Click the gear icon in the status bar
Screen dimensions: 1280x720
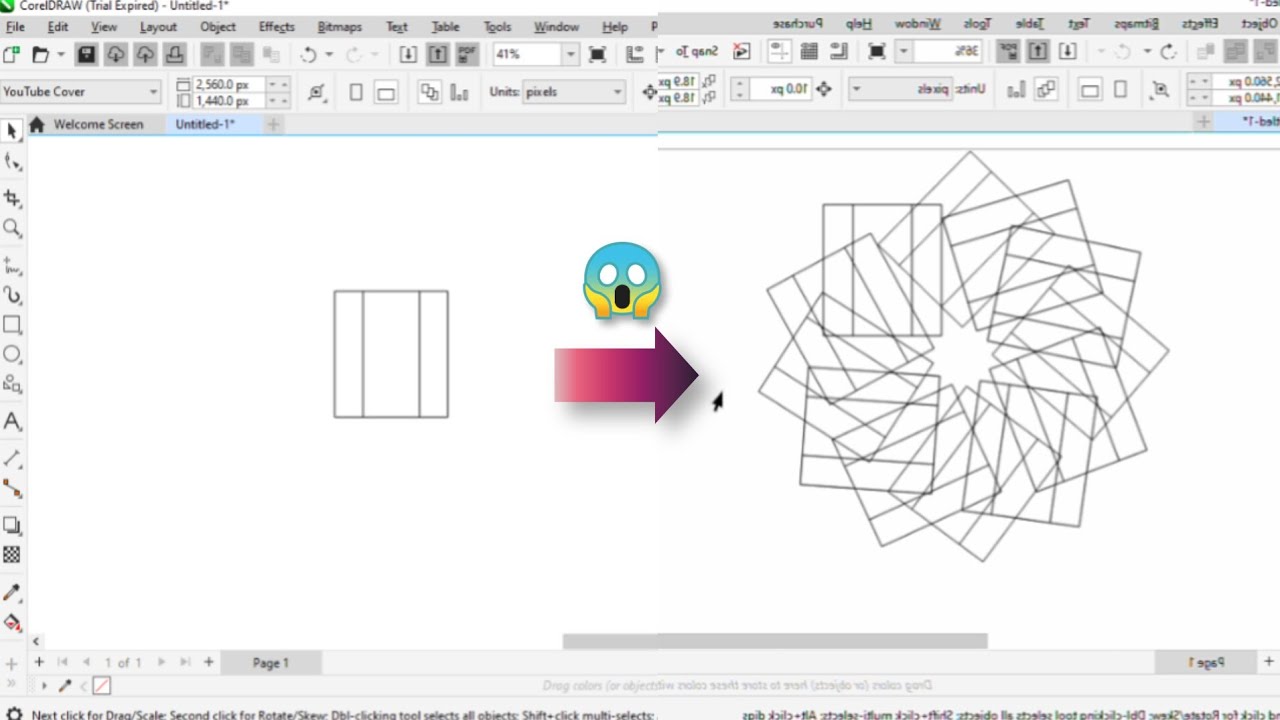click(x=13, y=714)
